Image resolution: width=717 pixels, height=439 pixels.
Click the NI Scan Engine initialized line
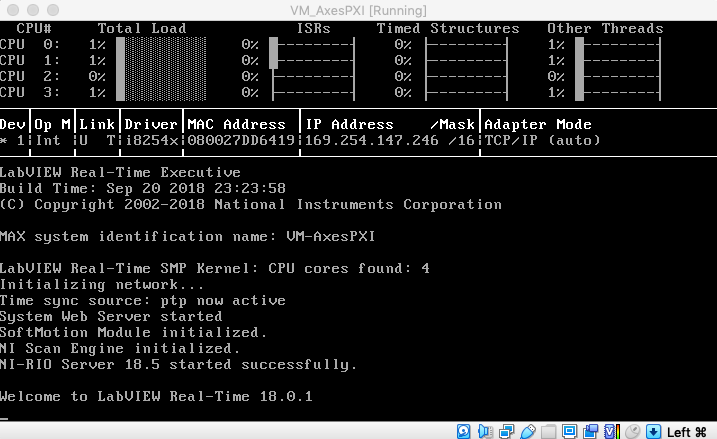click(x=120, y=348)
